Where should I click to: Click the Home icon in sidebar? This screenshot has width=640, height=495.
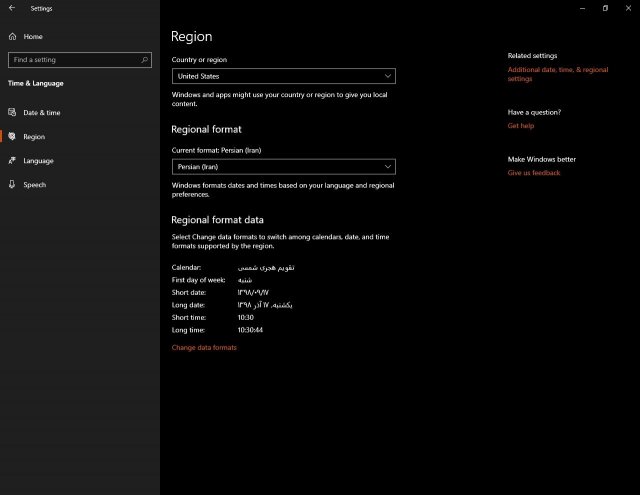coord(13,36)
